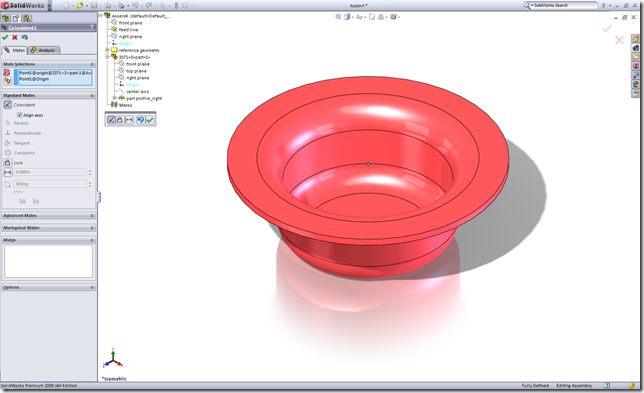Image resolution: width=644 pixels, height=393 pixels.
Task: Click distance value stepper arrows
Action: [x=90, y=172]
